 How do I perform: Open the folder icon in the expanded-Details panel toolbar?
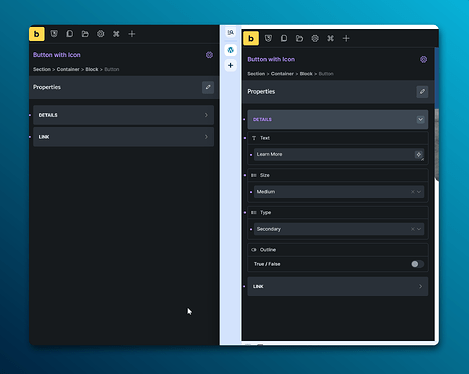point(299,38)
